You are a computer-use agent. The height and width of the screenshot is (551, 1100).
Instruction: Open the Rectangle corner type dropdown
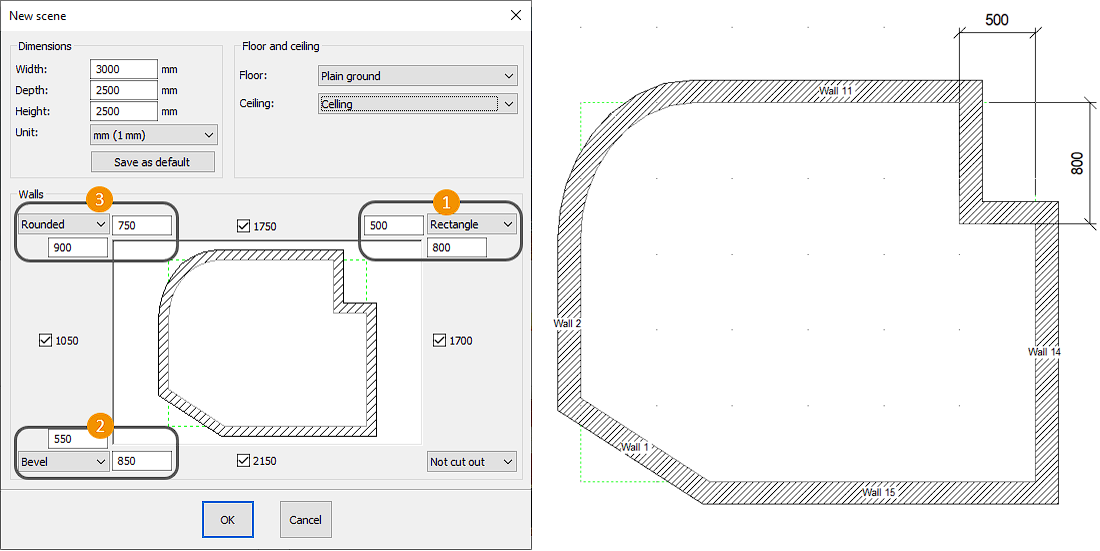click(472, 225)
